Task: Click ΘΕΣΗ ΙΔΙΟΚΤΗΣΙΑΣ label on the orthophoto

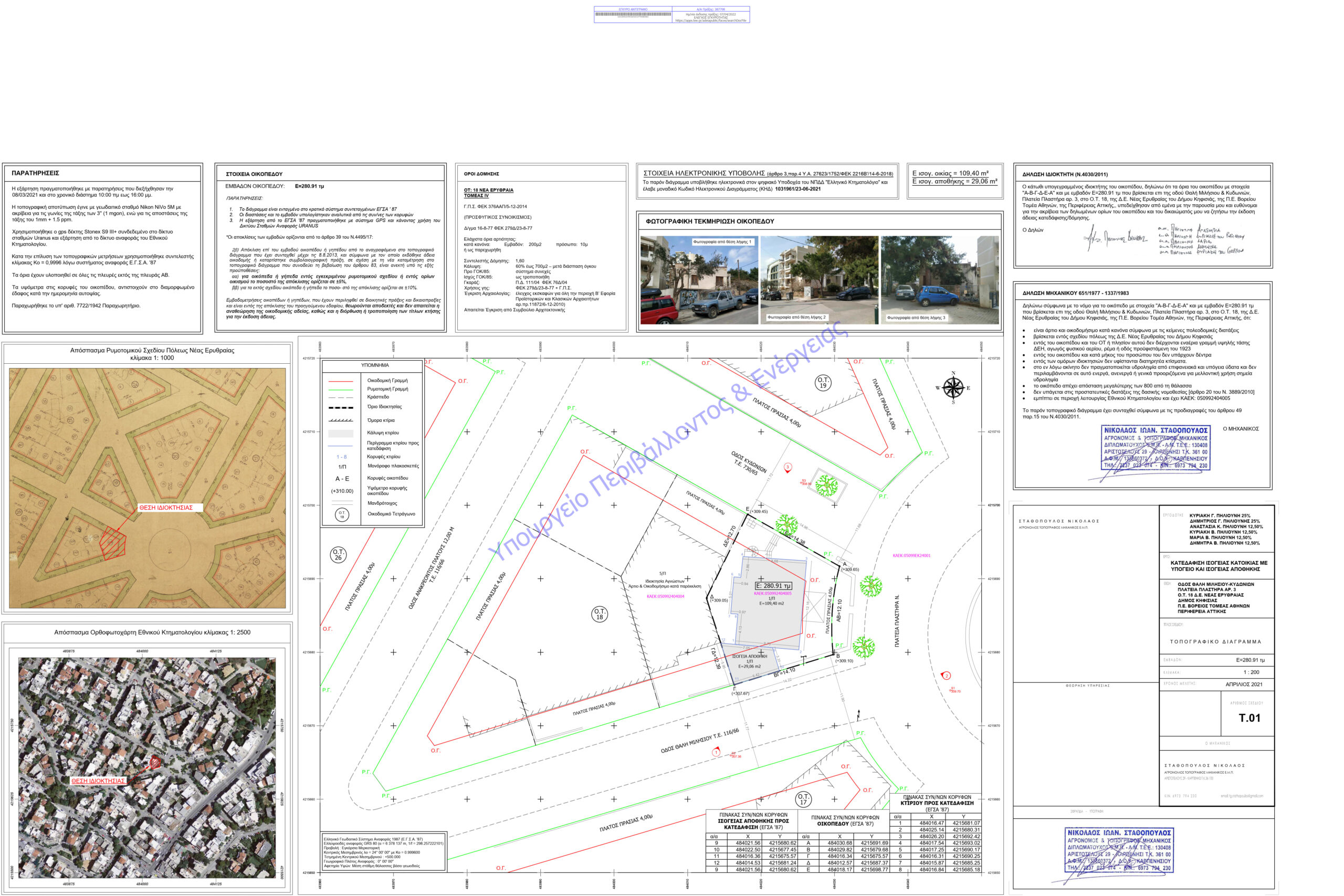Action: pyautogui.click(x=98, y=781)
